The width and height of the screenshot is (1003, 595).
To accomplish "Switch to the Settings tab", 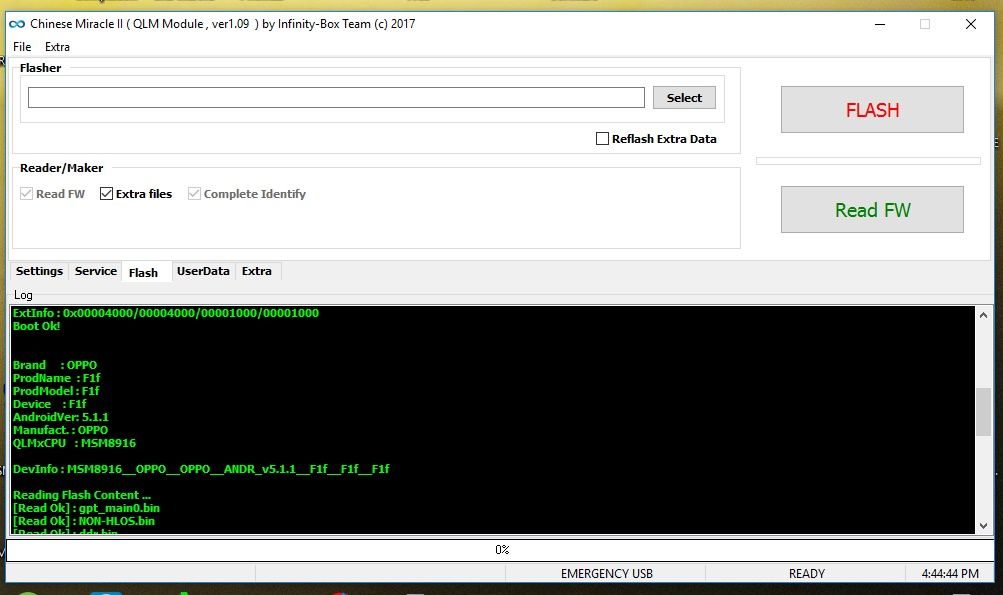I will pos(39,271).
